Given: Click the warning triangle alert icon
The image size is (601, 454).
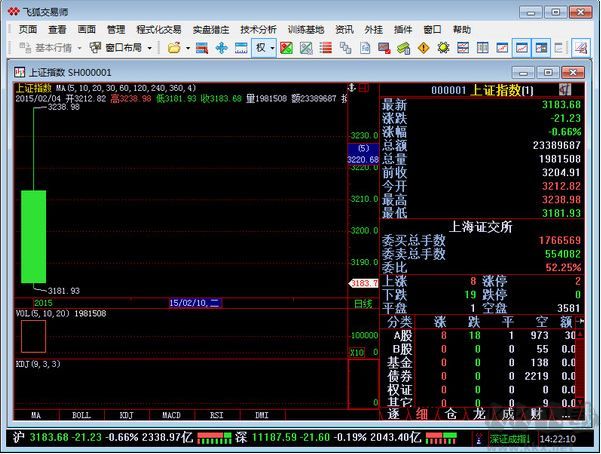Looking at the screenshot, I should [424, 48].
